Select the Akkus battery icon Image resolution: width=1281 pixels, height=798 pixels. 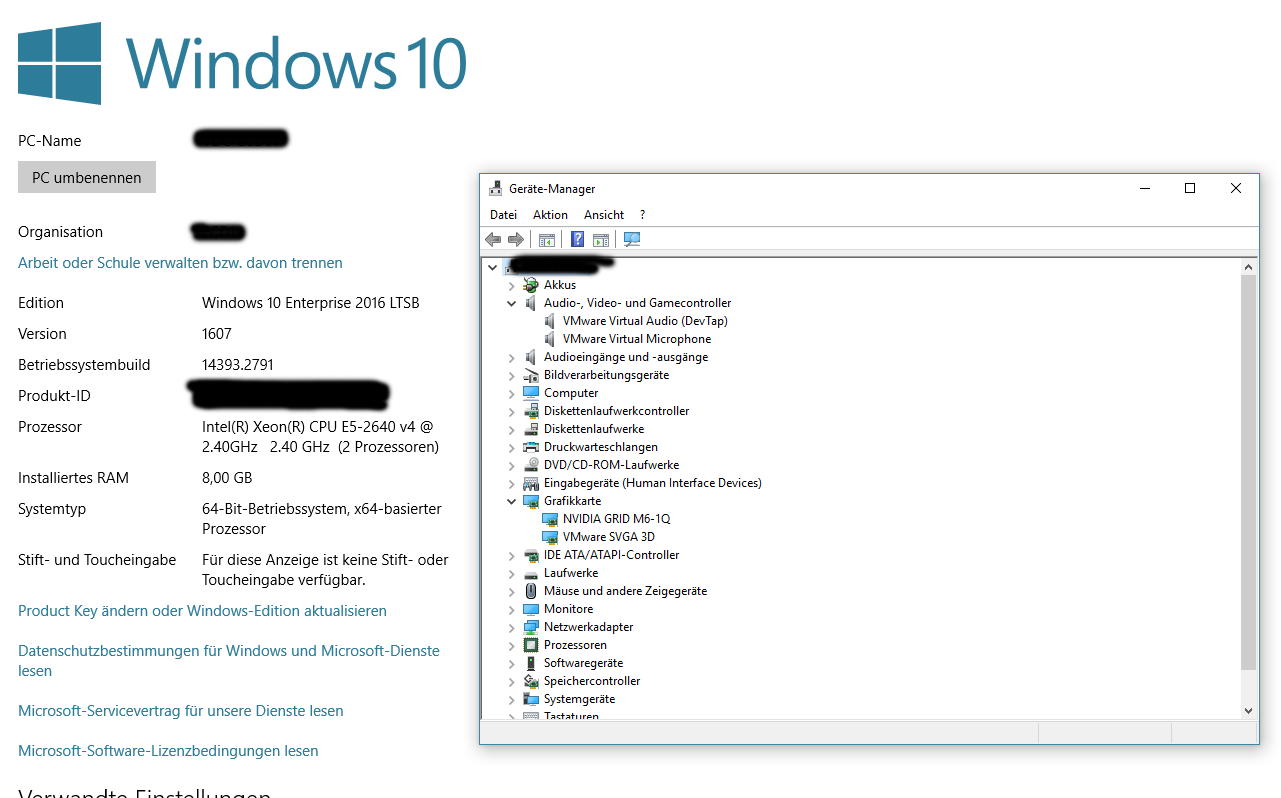531,285
